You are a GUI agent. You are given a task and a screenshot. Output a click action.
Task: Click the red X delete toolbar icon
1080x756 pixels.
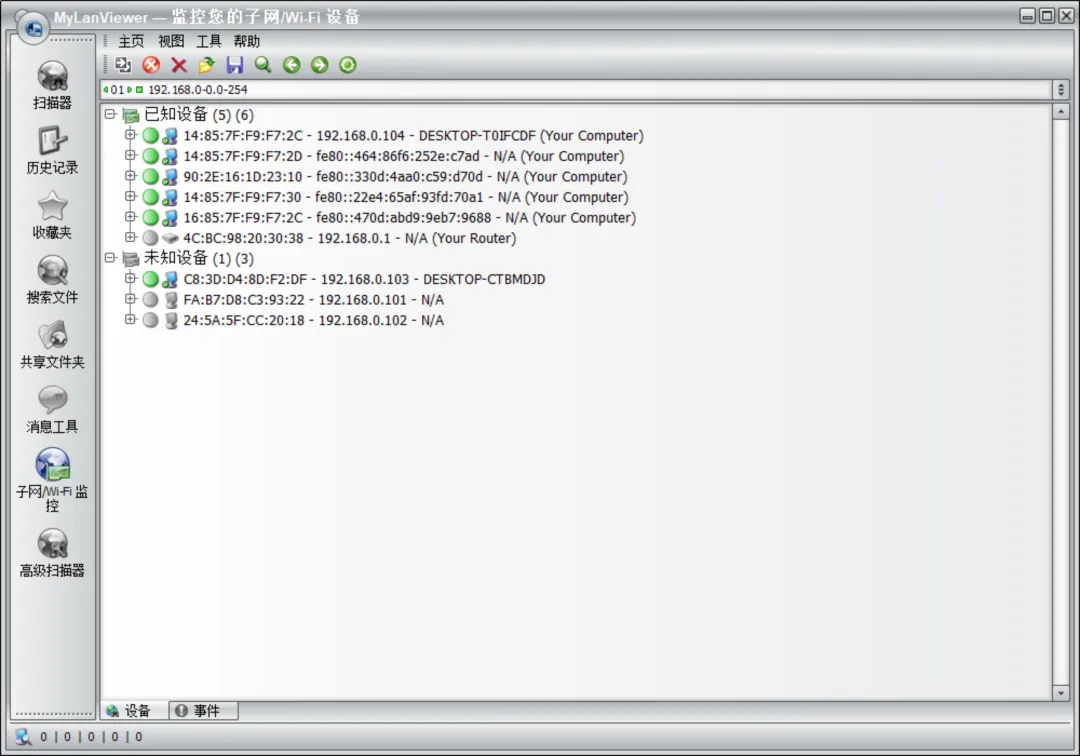tap(179, 65)
